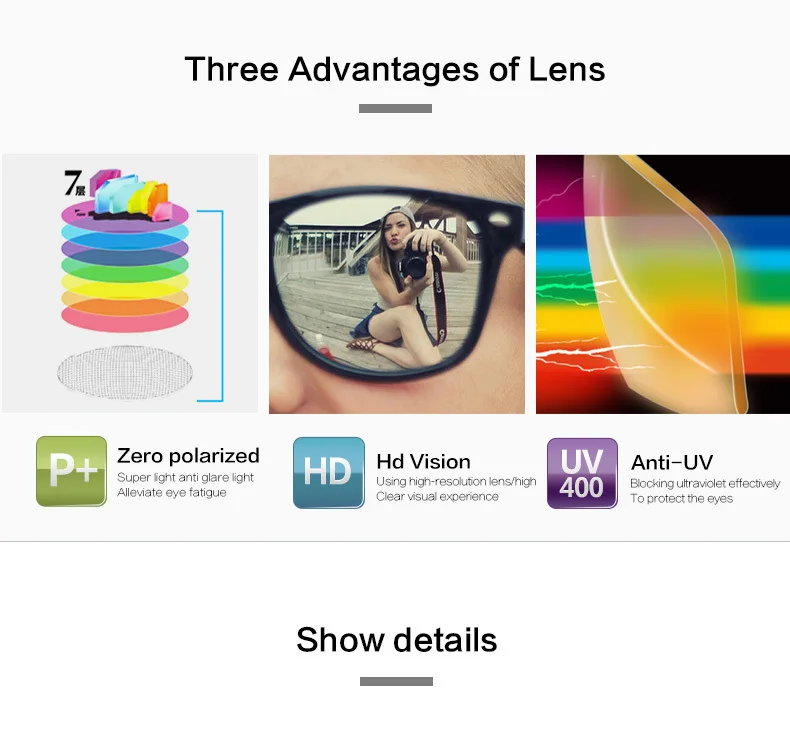Click the Show details heading
This screenshot has height=740, width=790.
tap(397, 640)
